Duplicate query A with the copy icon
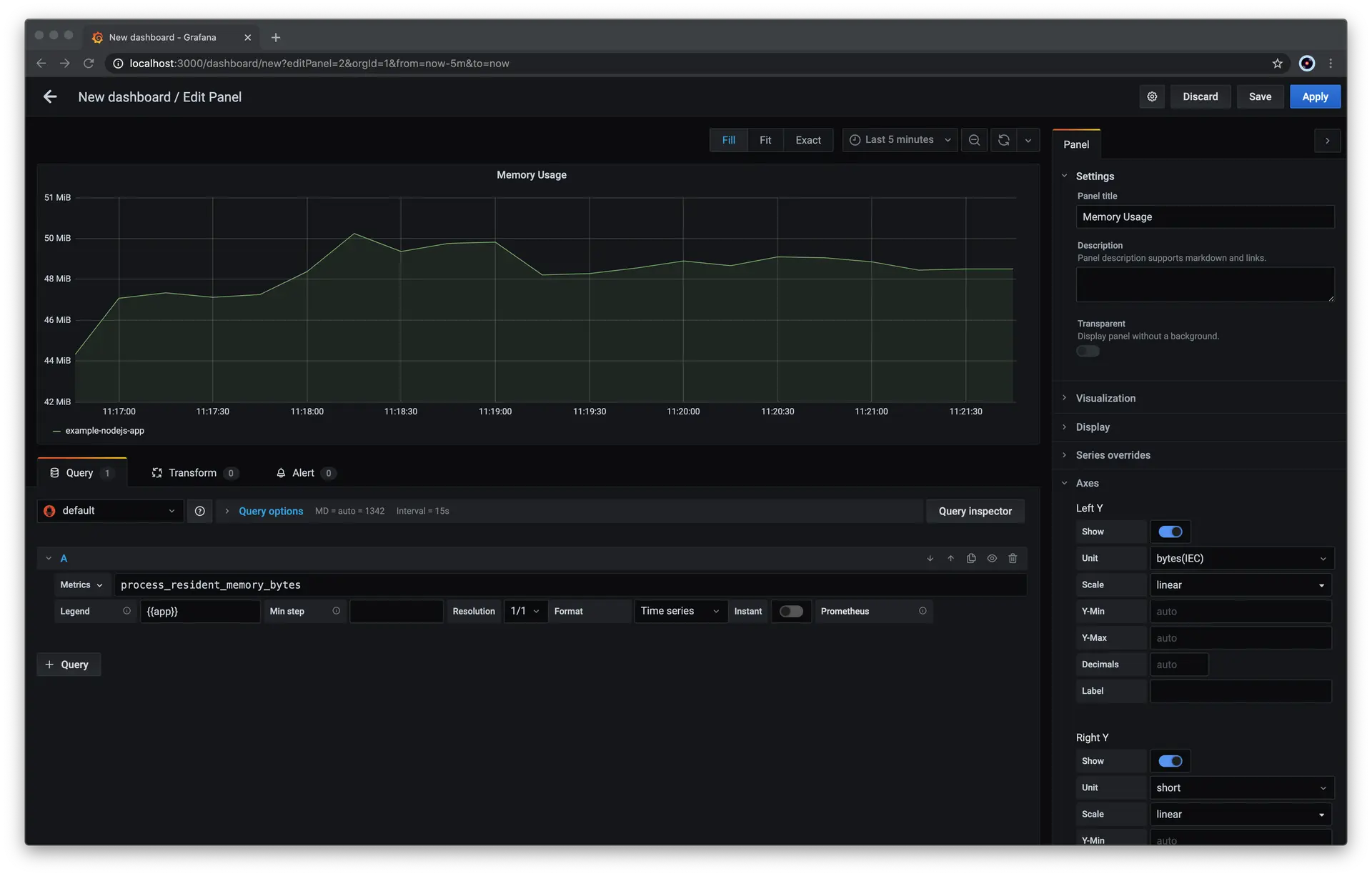The height and width of the screenshot is (876, 1372). tap(971, 559)
